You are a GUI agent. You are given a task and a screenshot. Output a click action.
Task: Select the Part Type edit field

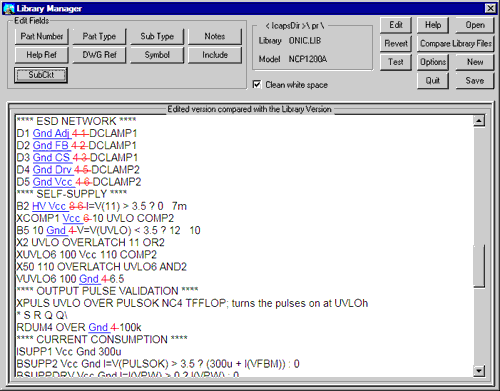(99, 36)
